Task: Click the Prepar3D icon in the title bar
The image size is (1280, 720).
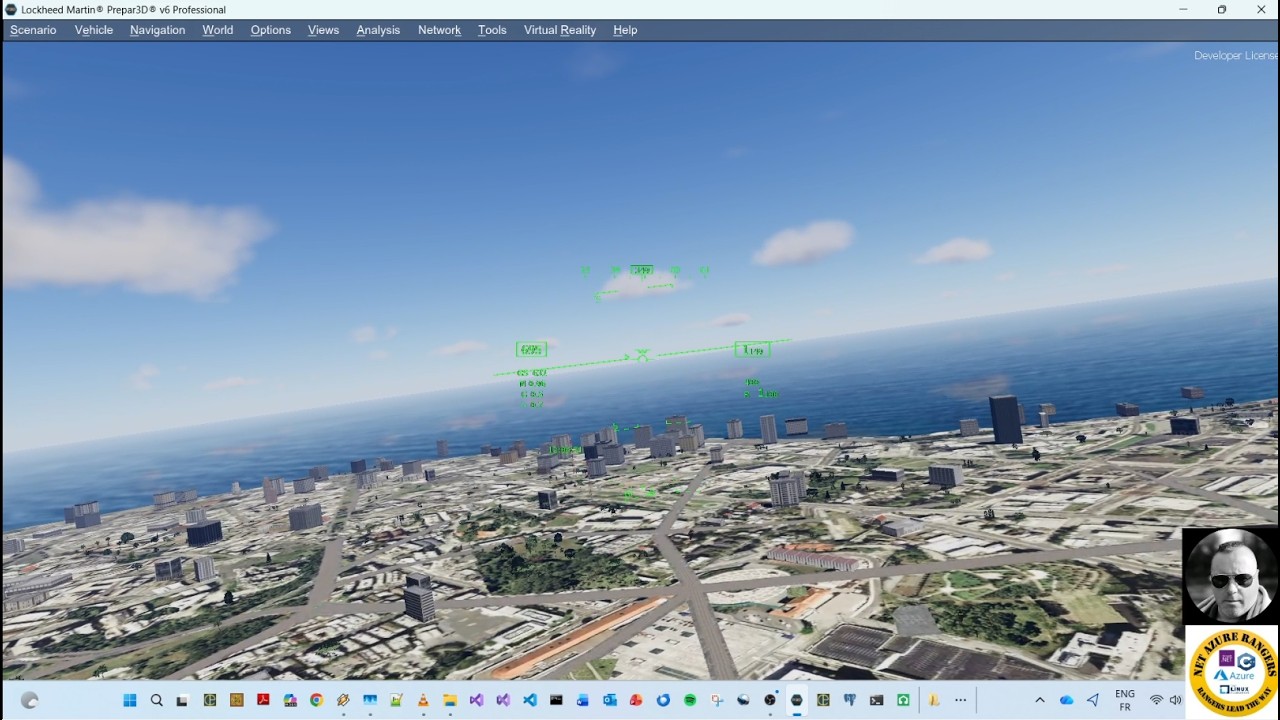Action: 11,10
